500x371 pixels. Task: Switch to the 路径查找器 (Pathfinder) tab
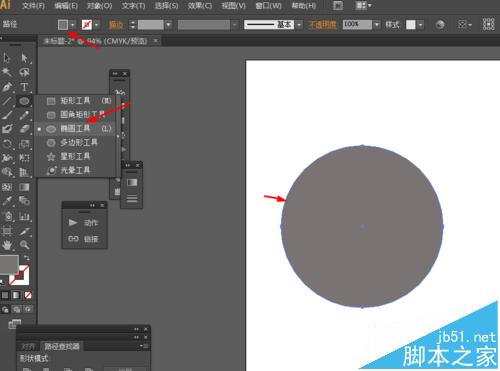[62, 346]
